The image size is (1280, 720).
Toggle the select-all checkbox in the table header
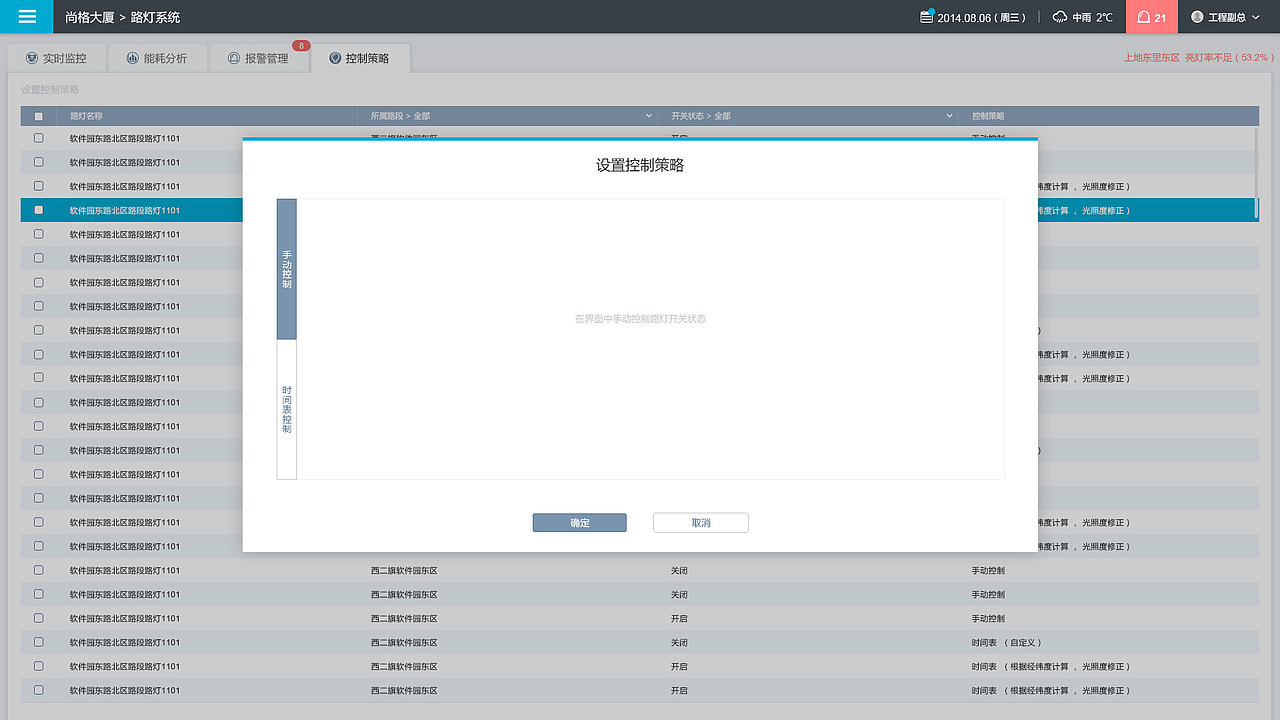[39, 116]
